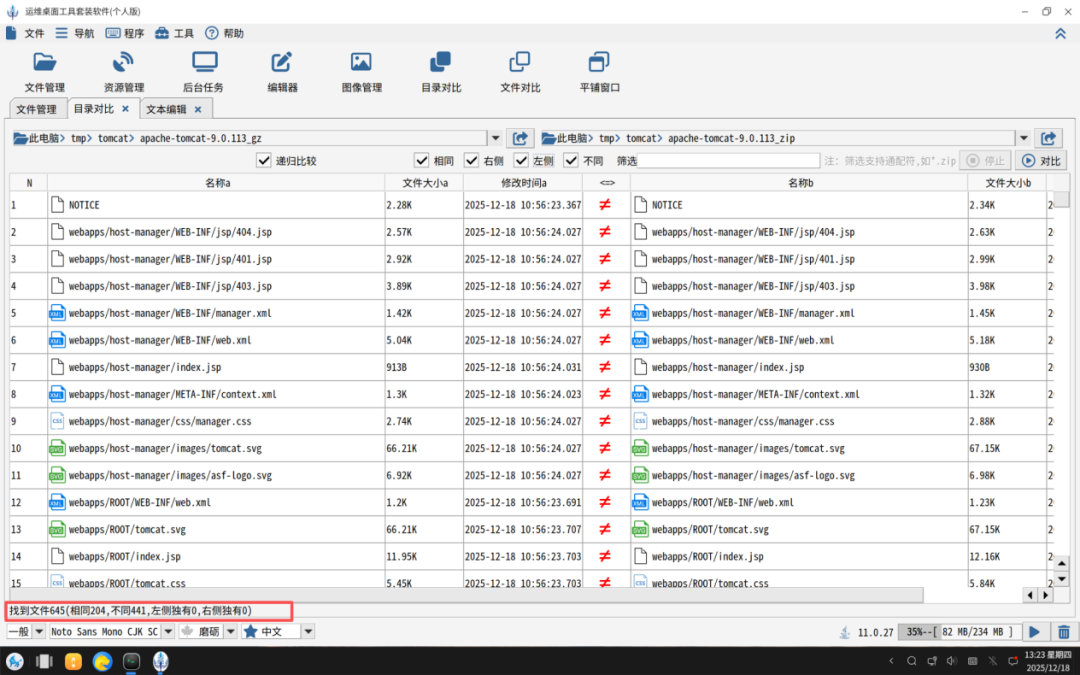Screen dimensions: 1080x675
Task: Toggle the 右侧 filter checkbox
Action: 471,160
